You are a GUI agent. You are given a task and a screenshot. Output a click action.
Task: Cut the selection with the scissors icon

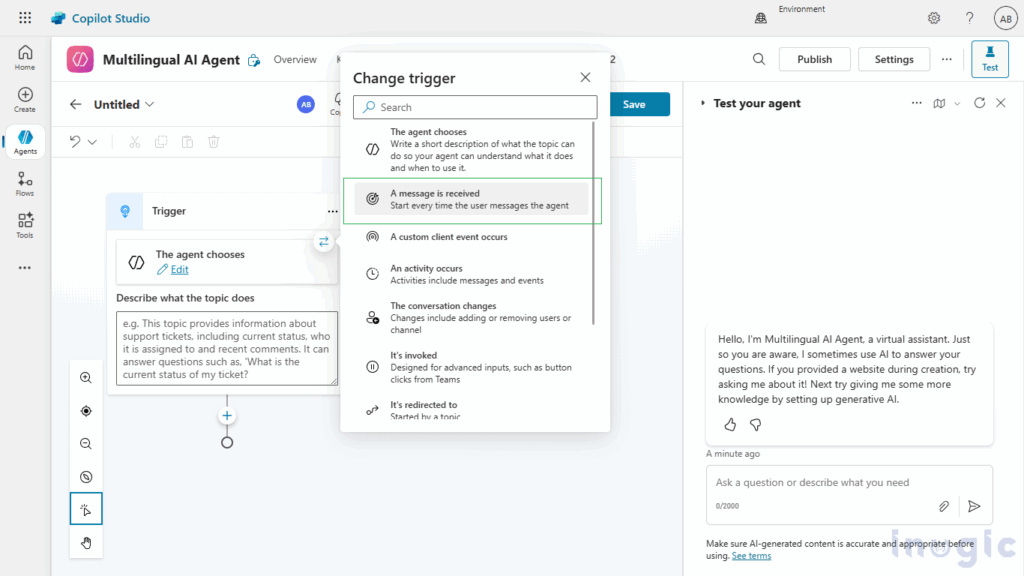pos(135,141)
